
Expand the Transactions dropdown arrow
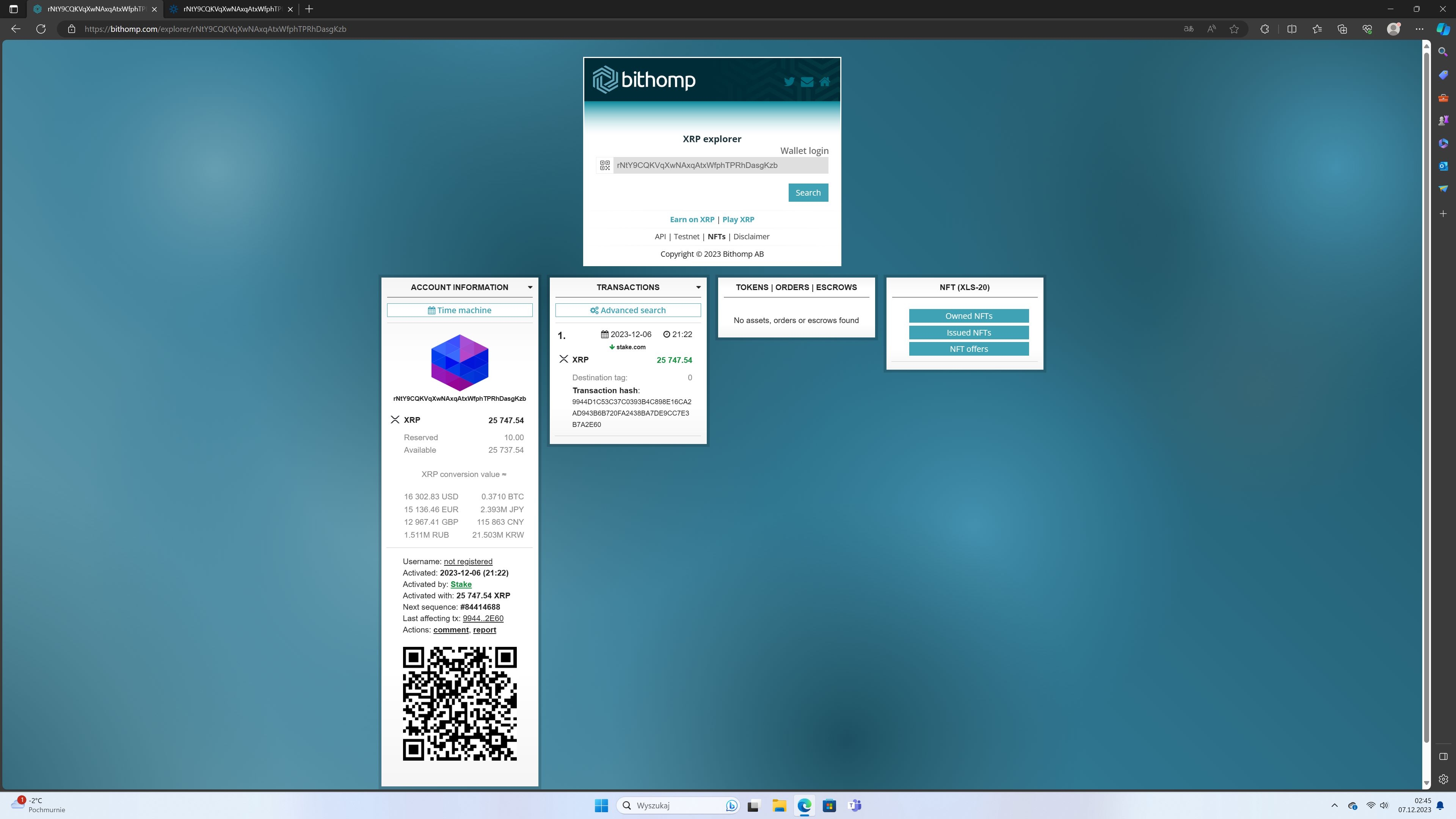click(698, 287)
